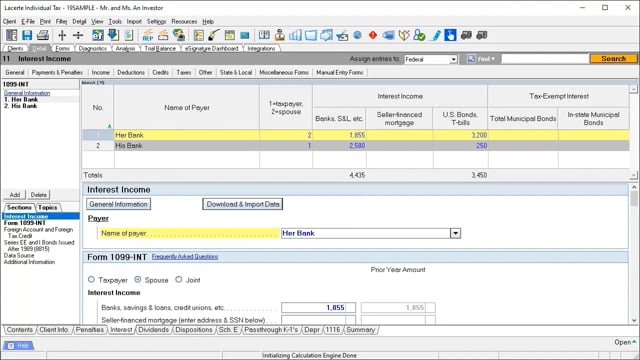
Task: Click the calculator-style icon at toolbar start
Action: coord(11,36)
